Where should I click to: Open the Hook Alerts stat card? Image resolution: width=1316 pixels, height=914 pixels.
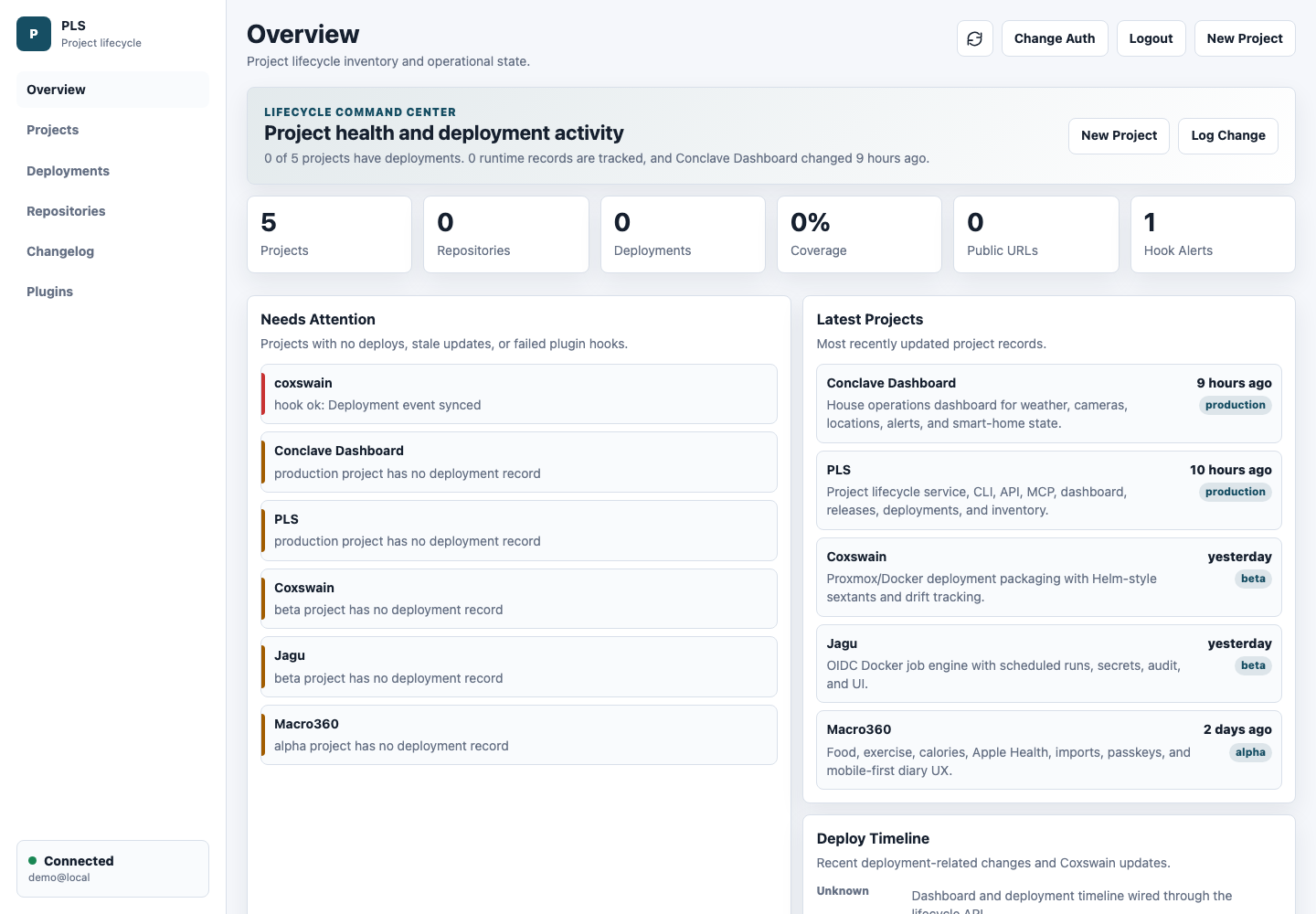click(1213, 234)
